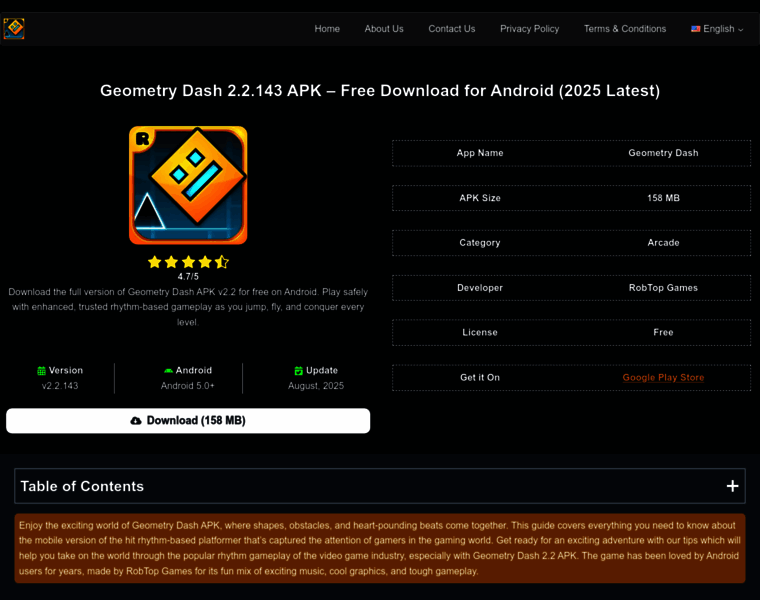
Task: Click the app description under the rating
Action: coord(188,307)
